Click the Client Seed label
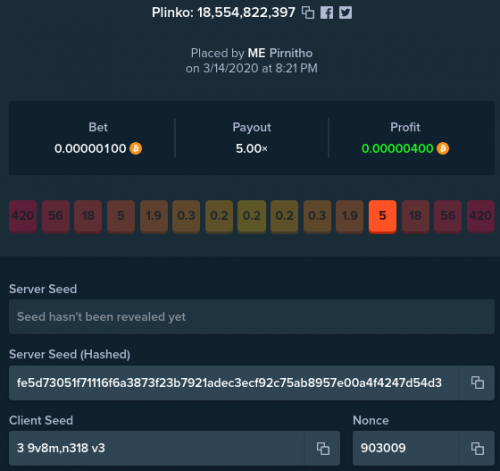The width and height of the screenshot is (500, 471). tap(41, 420)
